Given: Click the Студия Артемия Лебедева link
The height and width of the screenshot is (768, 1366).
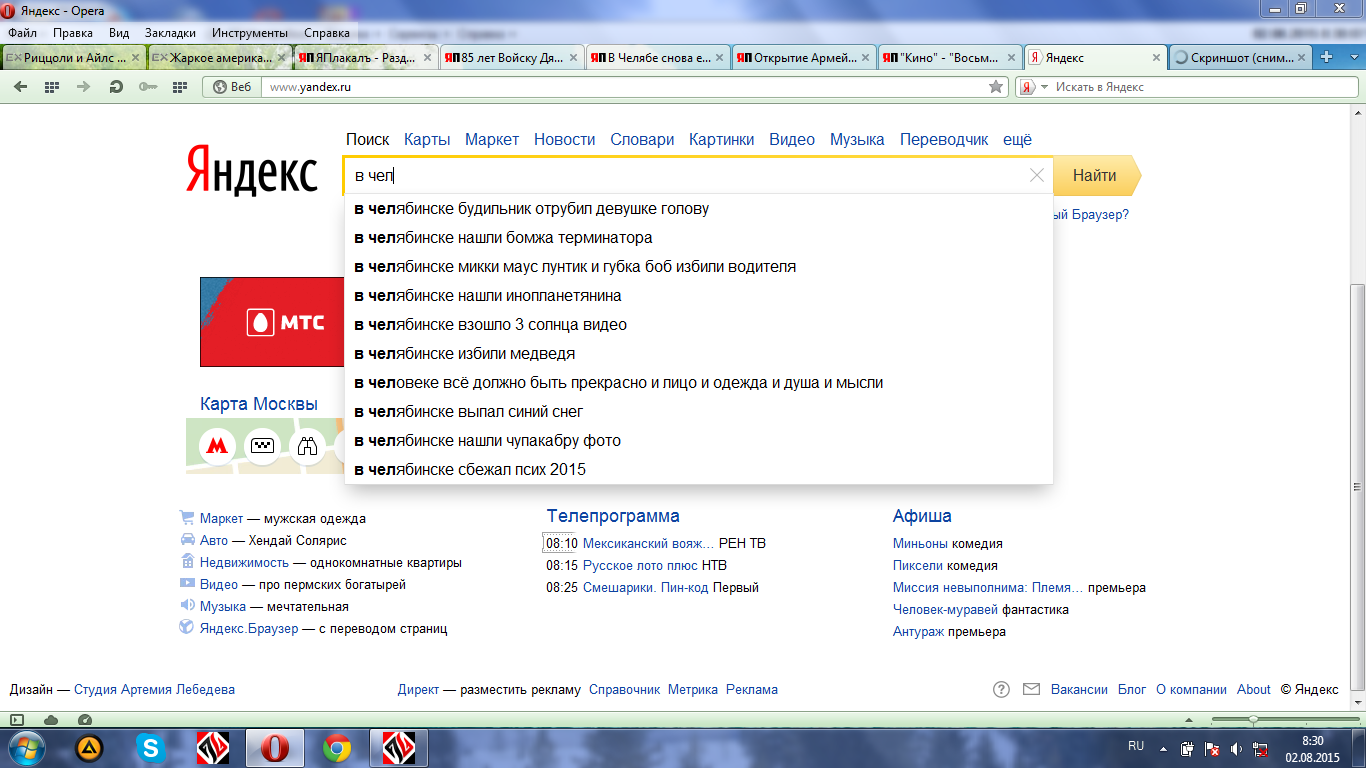Looking at the screenshot, I should click(154, 690).
